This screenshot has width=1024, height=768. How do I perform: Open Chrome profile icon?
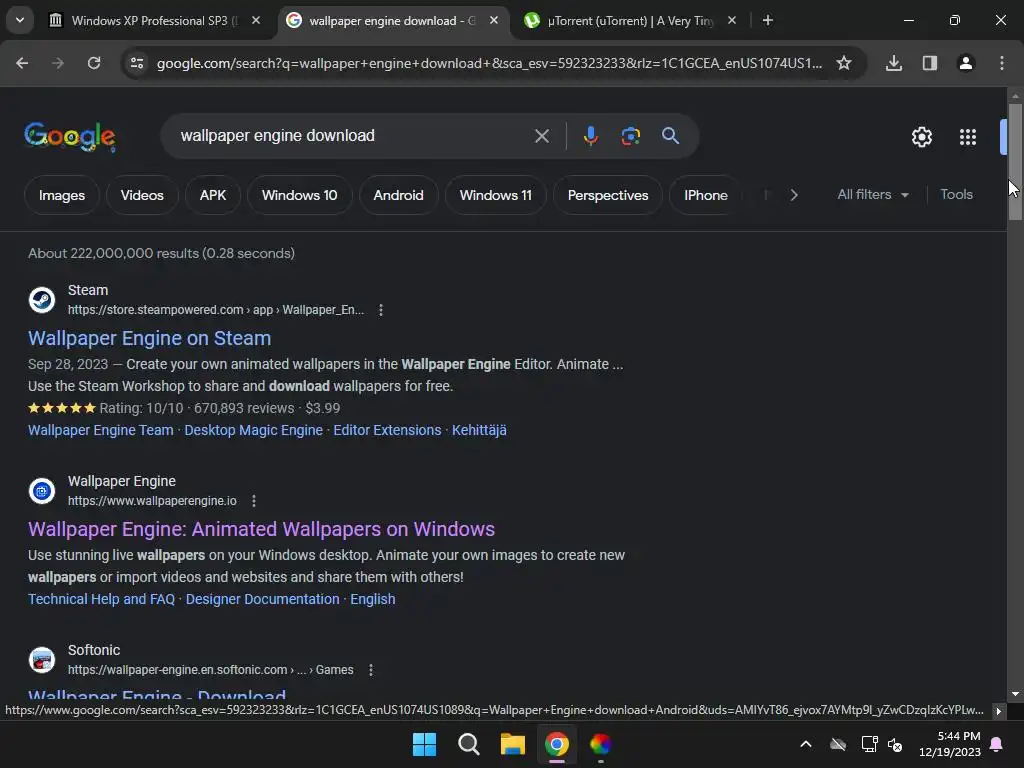(x=966, y=63)
